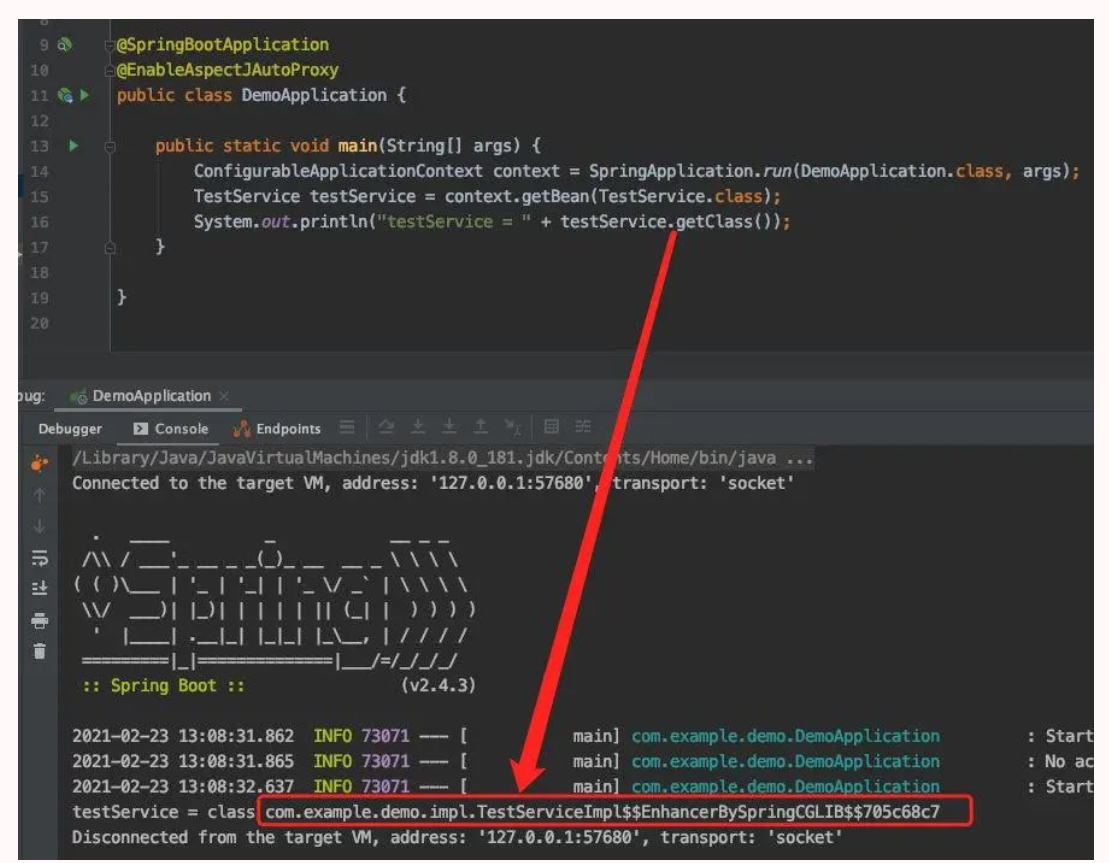This screenshot has height=863, width=1109.
Task: Click com.example.demo.DemoApplication in the 13:08:32.637 log line
Action: tap(785, 787)
